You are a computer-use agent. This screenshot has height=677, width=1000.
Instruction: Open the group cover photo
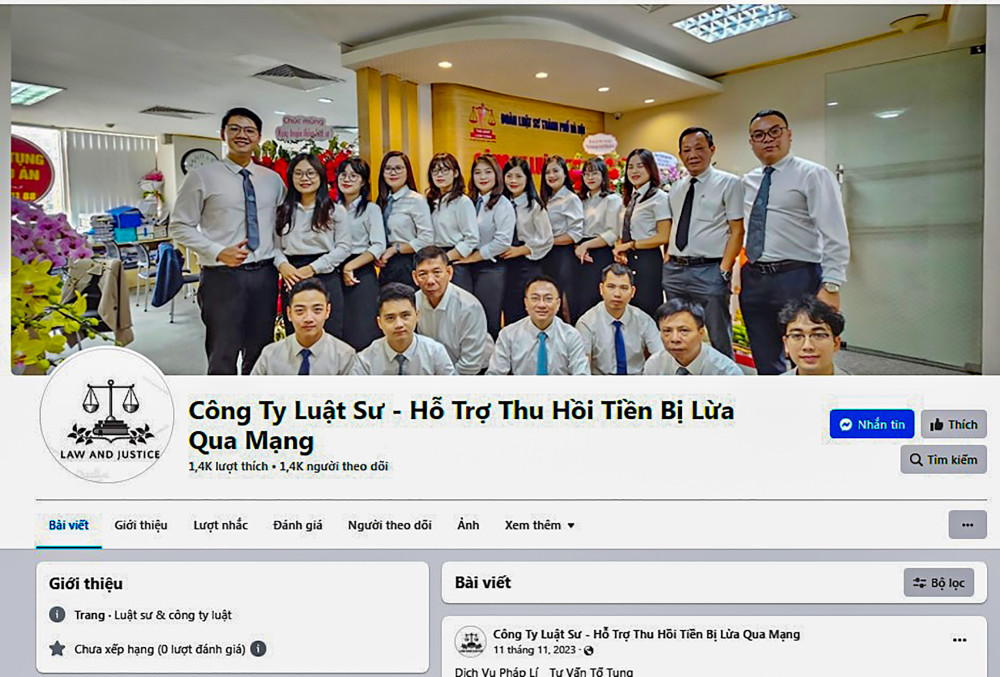pyautogui.click(x=498, y=190)
